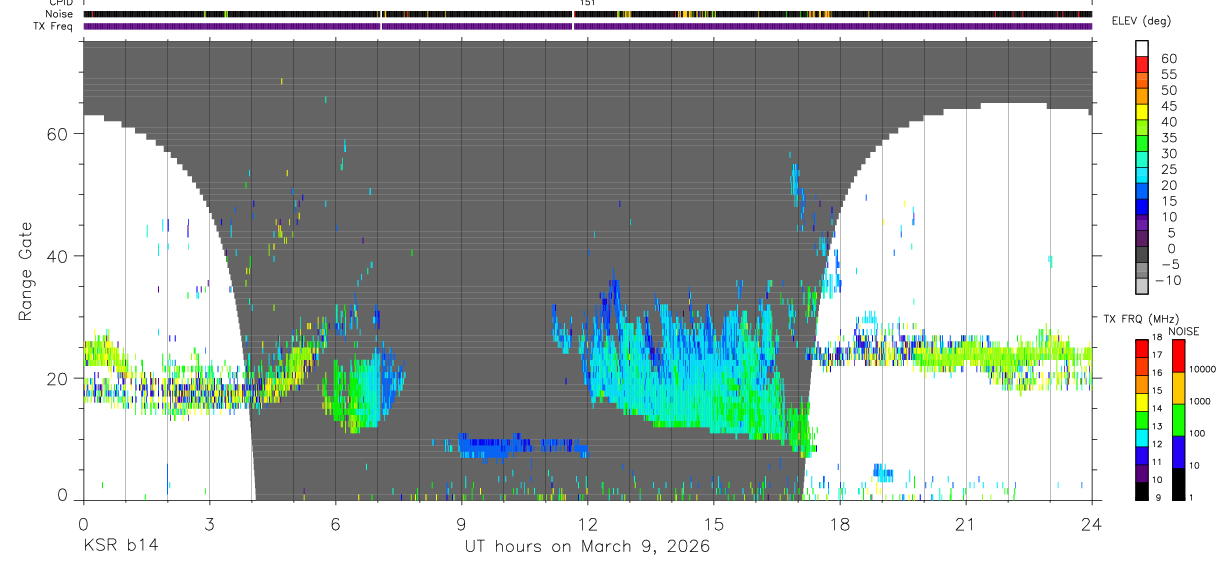This screenshot has height=567, width=1228.
Task: Pick the black bottom segment of NOISE colorbar
Action: tap(1177, 484)
